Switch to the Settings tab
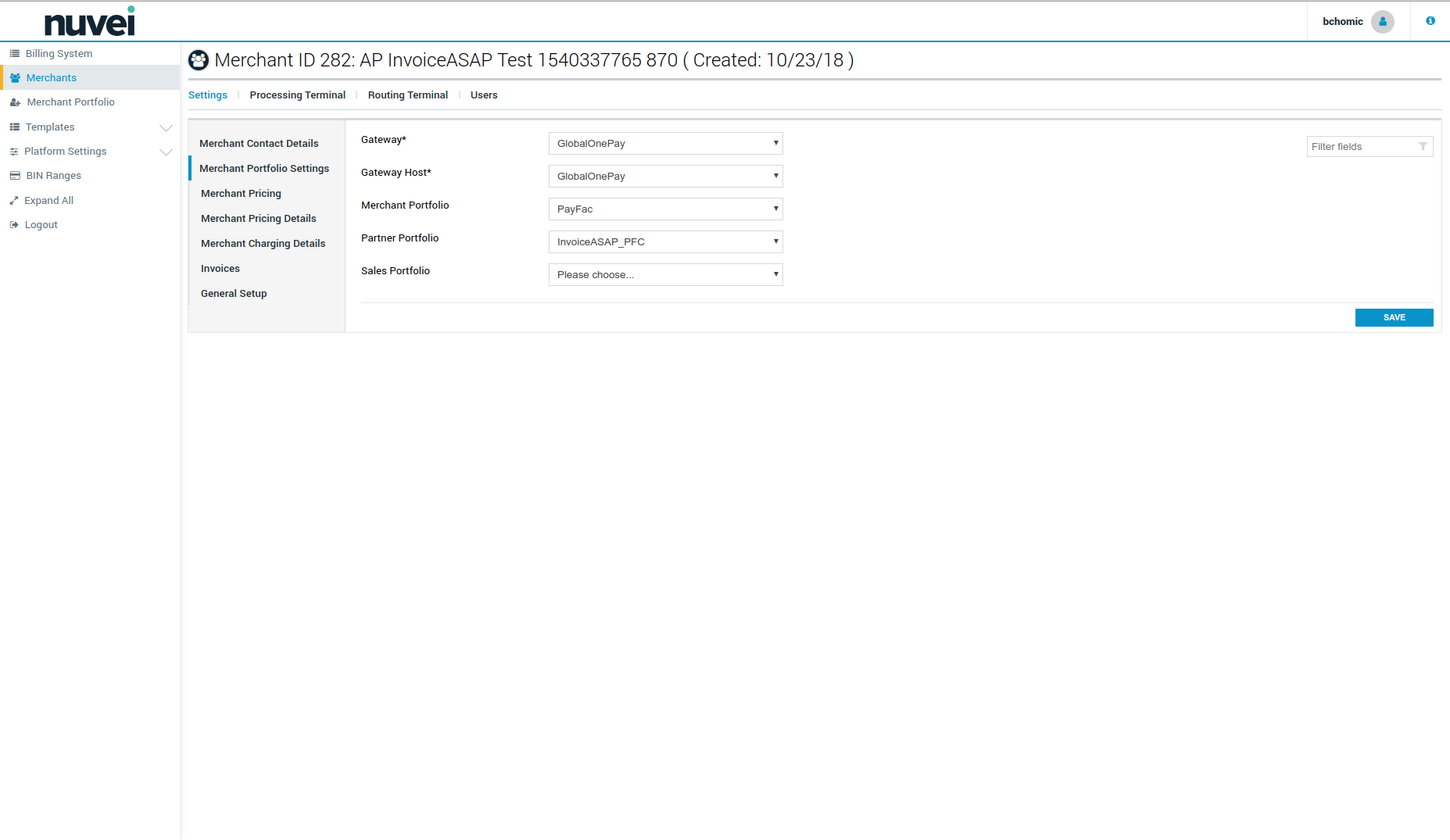 tap(208, 95)
